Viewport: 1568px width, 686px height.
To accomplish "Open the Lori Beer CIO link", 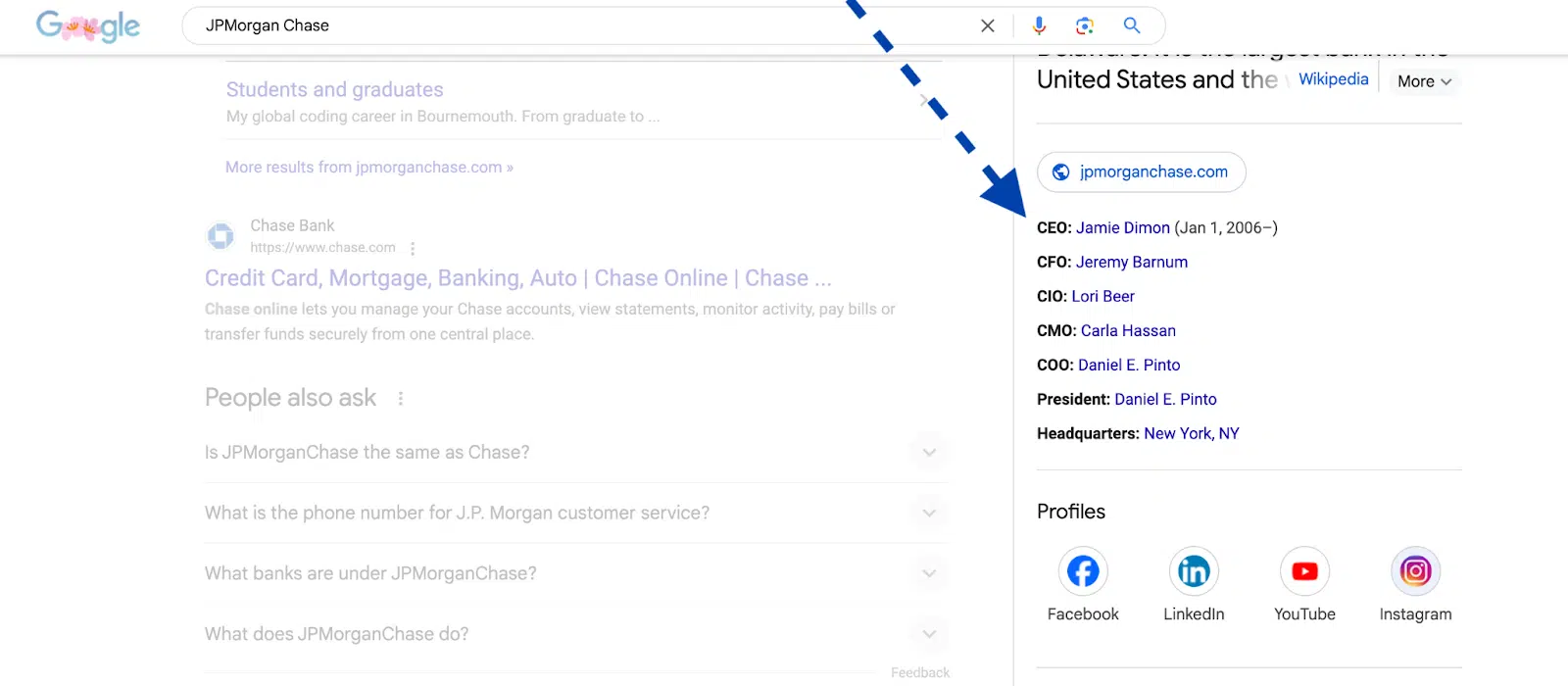I will (1103, 297).
